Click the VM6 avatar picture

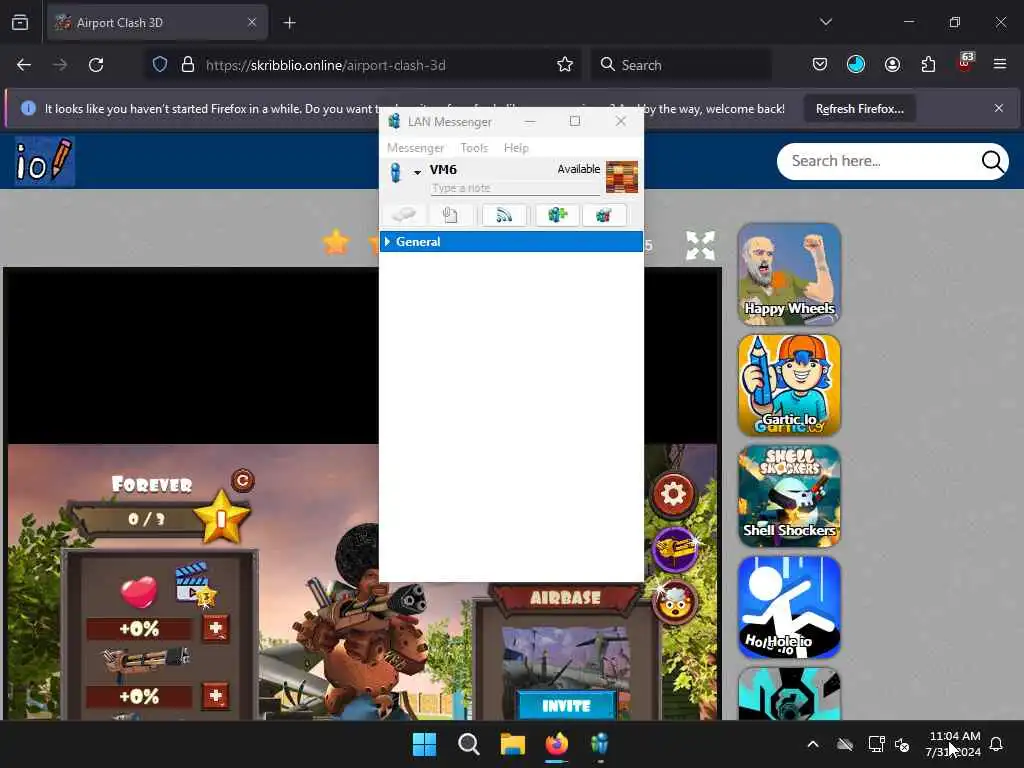coord(622,177)
